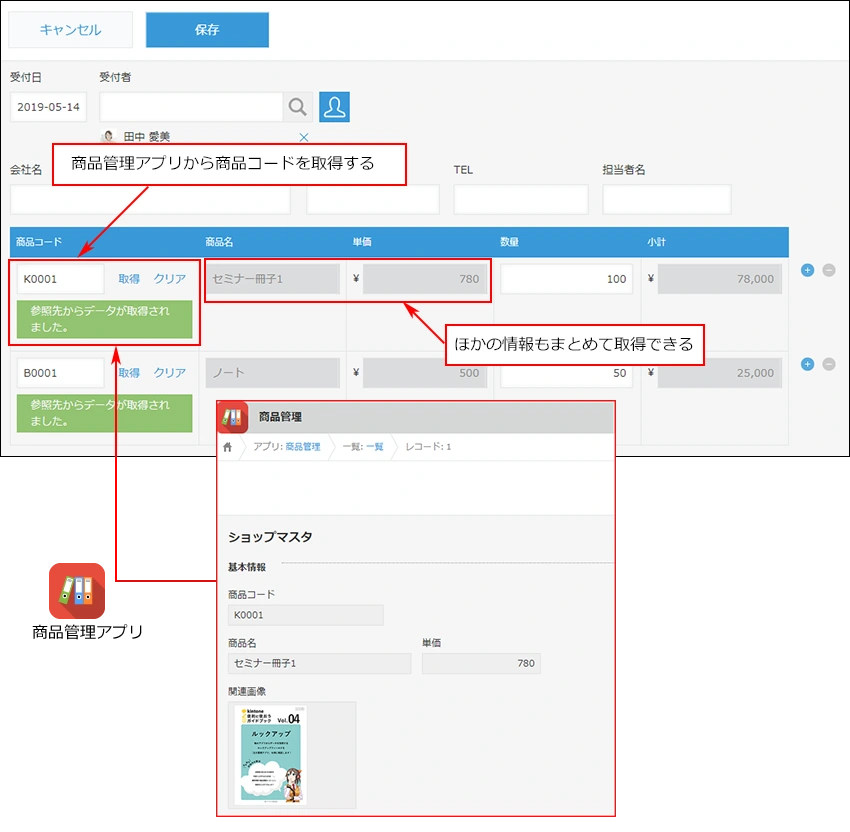The width and height of the screenshot is (850, 832).
Task: Open user selection via the blue person icon
Action: tap(334, 106)
